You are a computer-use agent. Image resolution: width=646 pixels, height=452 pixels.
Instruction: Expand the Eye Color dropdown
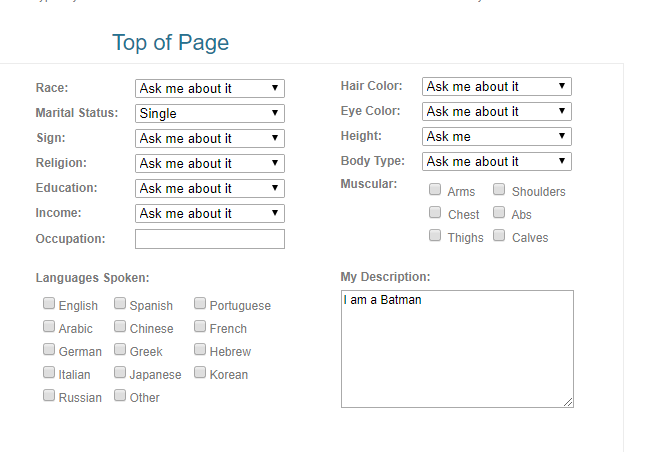coord(496,111)
